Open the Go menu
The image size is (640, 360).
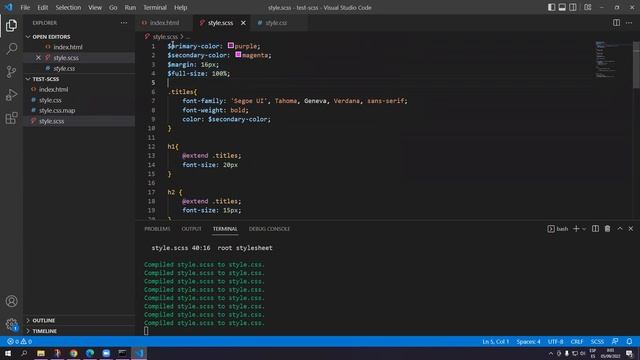click(113, 7)
